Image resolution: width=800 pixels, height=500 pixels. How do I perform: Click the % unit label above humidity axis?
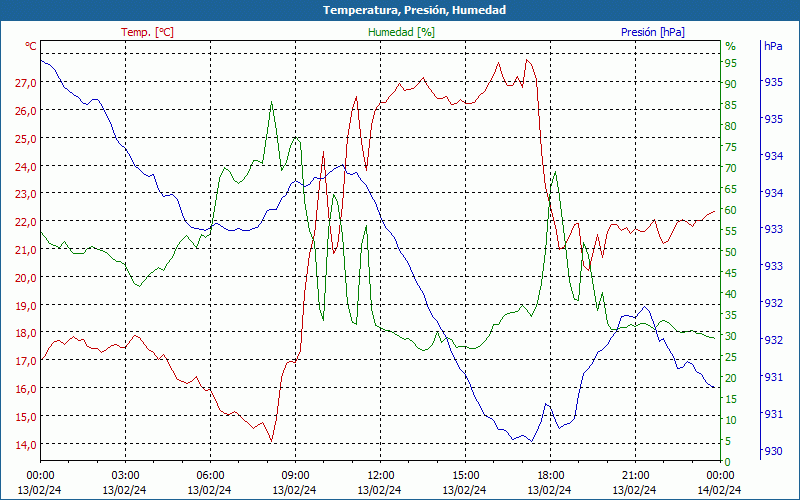coord(731,46)
